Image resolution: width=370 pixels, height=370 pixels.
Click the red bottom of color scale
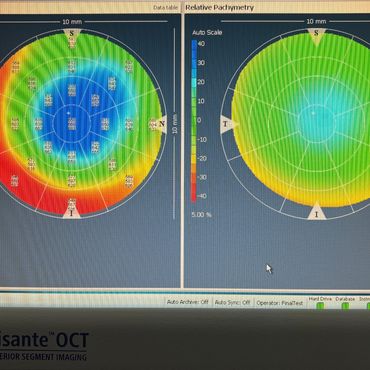(x=194, y=197)
